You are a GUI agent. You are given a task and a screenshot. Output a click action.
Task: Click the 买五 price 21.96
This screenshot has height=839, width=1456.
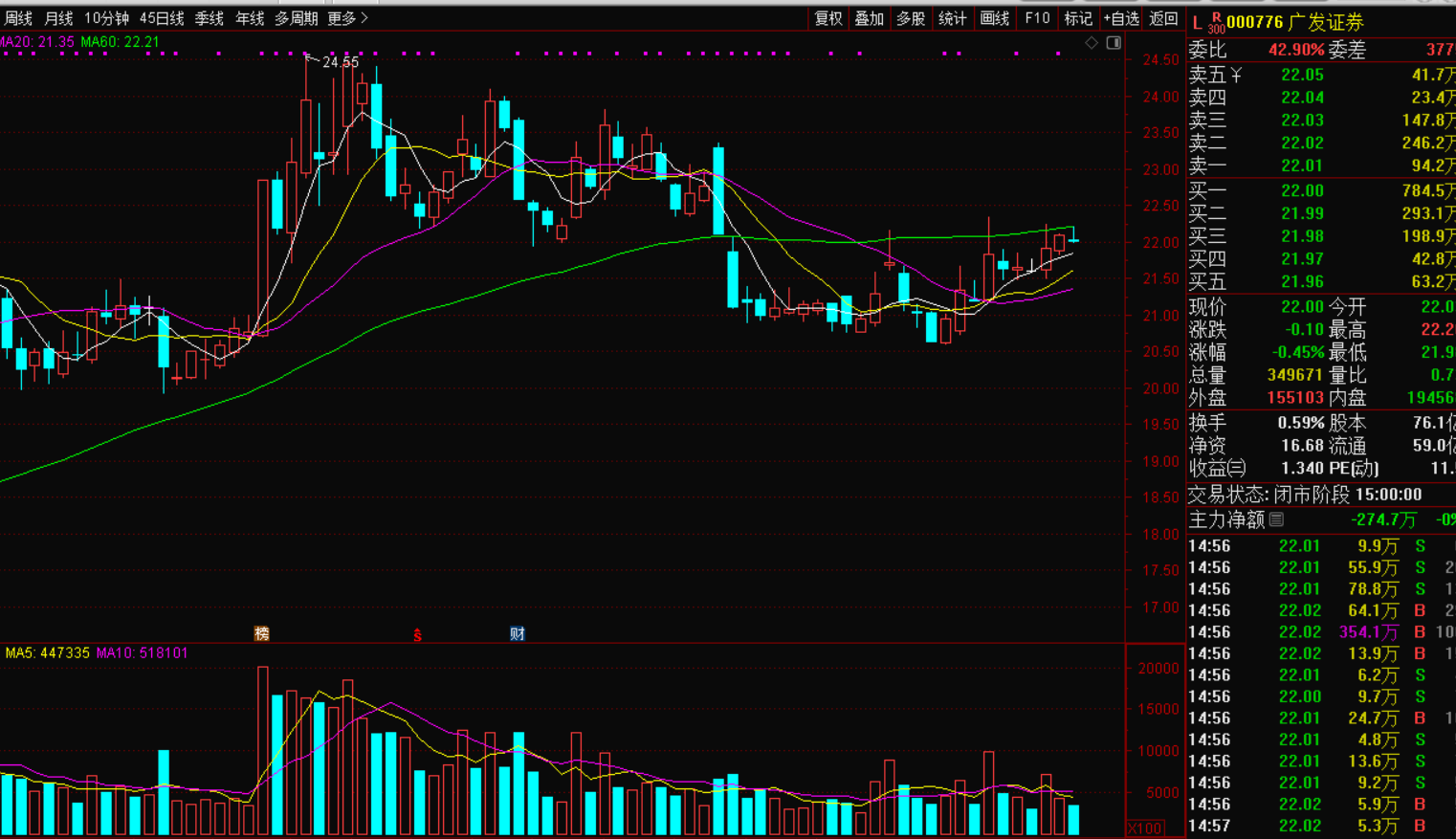pos(1302,282)
